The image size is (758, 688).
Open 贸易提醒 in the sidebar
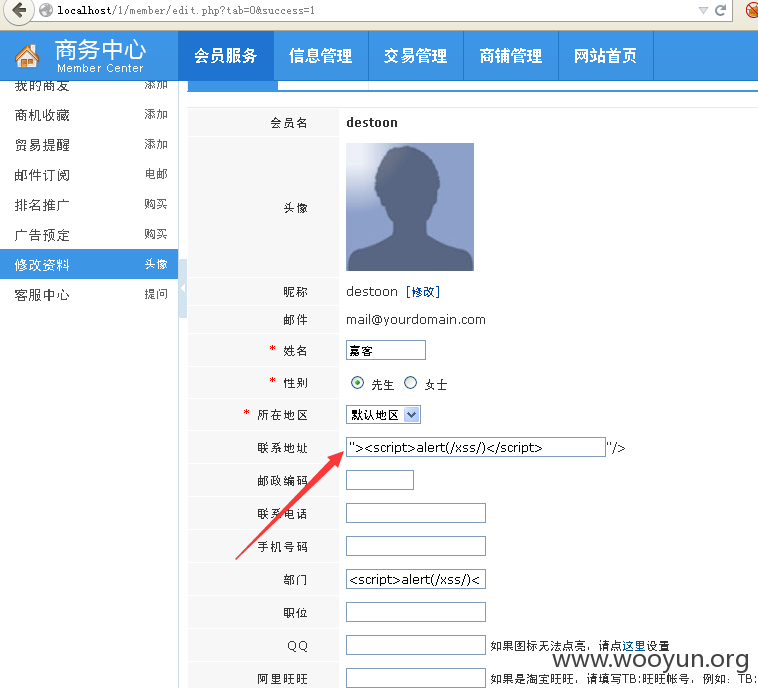pyautogui.click(x=42, y=145)
